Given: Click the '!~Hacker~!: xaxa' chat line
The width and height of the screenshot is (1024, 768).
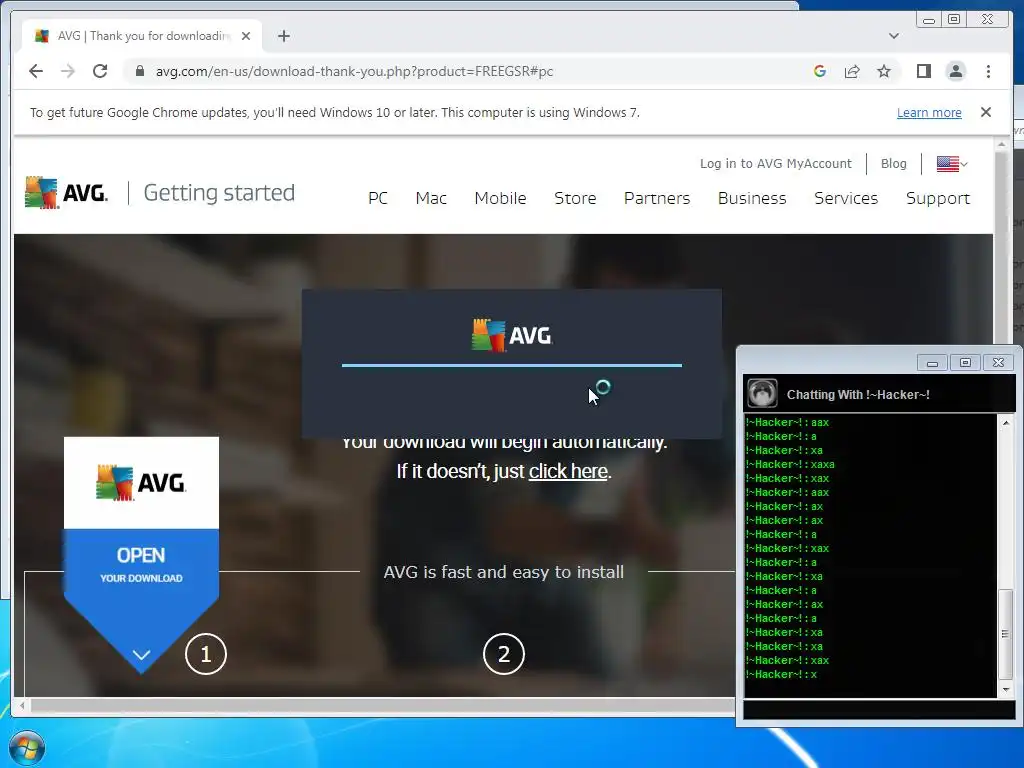Looking at the screenshot, I should pos(790,464).
